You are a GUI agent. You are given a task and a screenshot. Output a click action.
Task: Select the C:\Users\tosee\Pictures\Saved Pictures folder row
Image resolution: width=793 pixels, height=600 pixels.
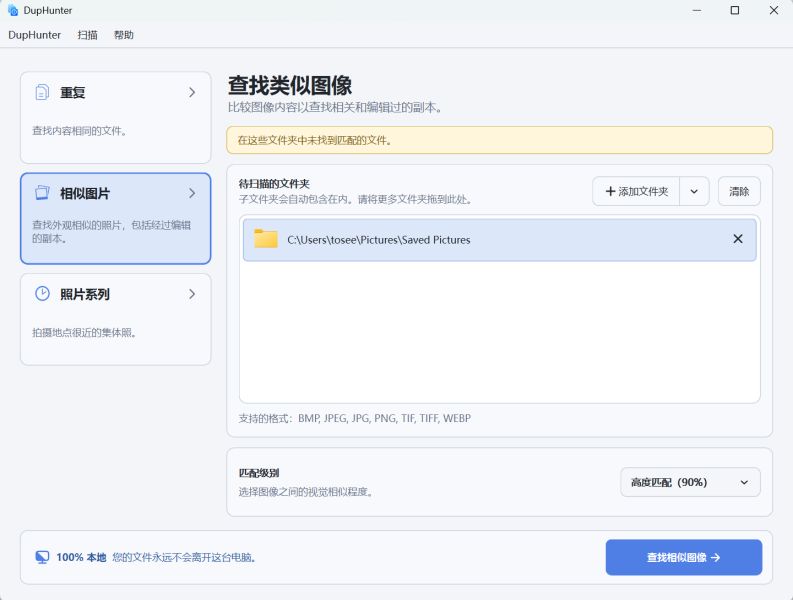coord(500,239)
